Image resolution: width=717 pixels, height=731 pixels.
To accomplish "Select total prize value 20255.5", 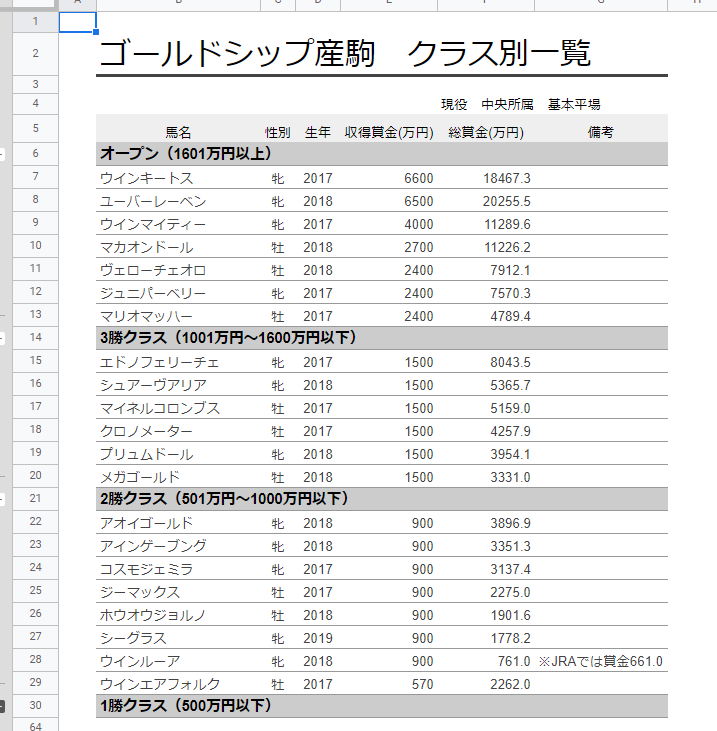I will click(507, 201).
